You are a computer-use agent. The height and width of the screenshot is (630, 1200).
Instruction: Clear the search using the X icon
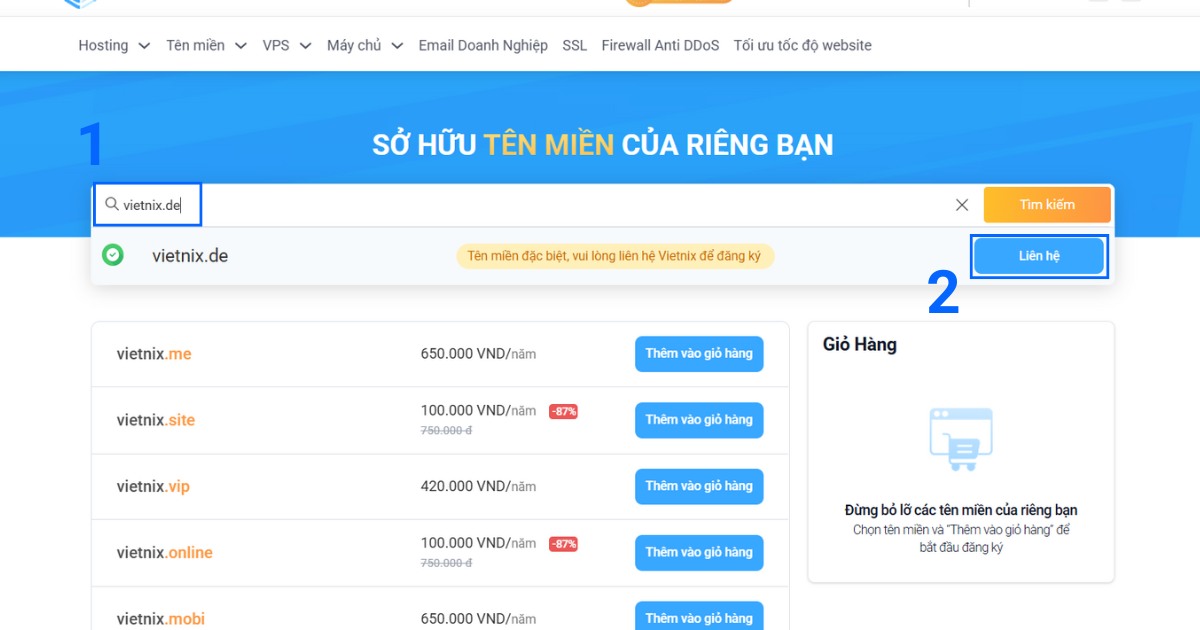962,204
